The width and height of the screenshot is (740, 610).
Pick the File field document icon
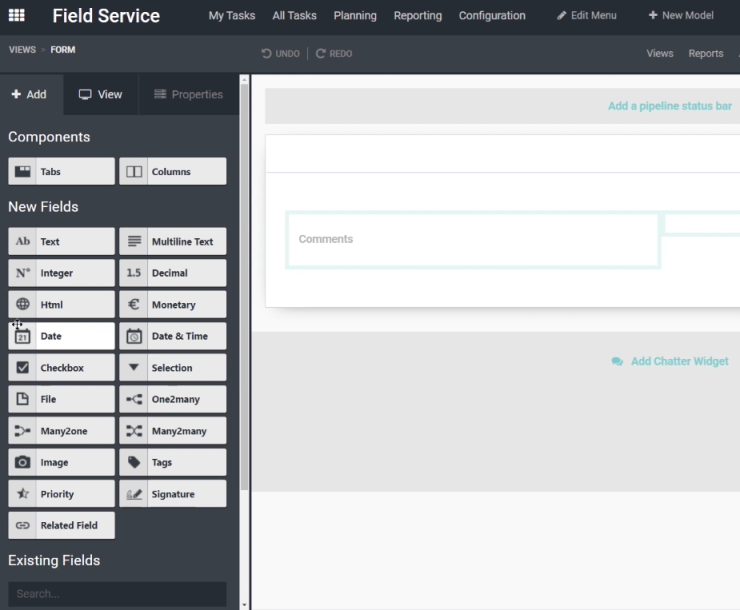[x=22, y=399]
